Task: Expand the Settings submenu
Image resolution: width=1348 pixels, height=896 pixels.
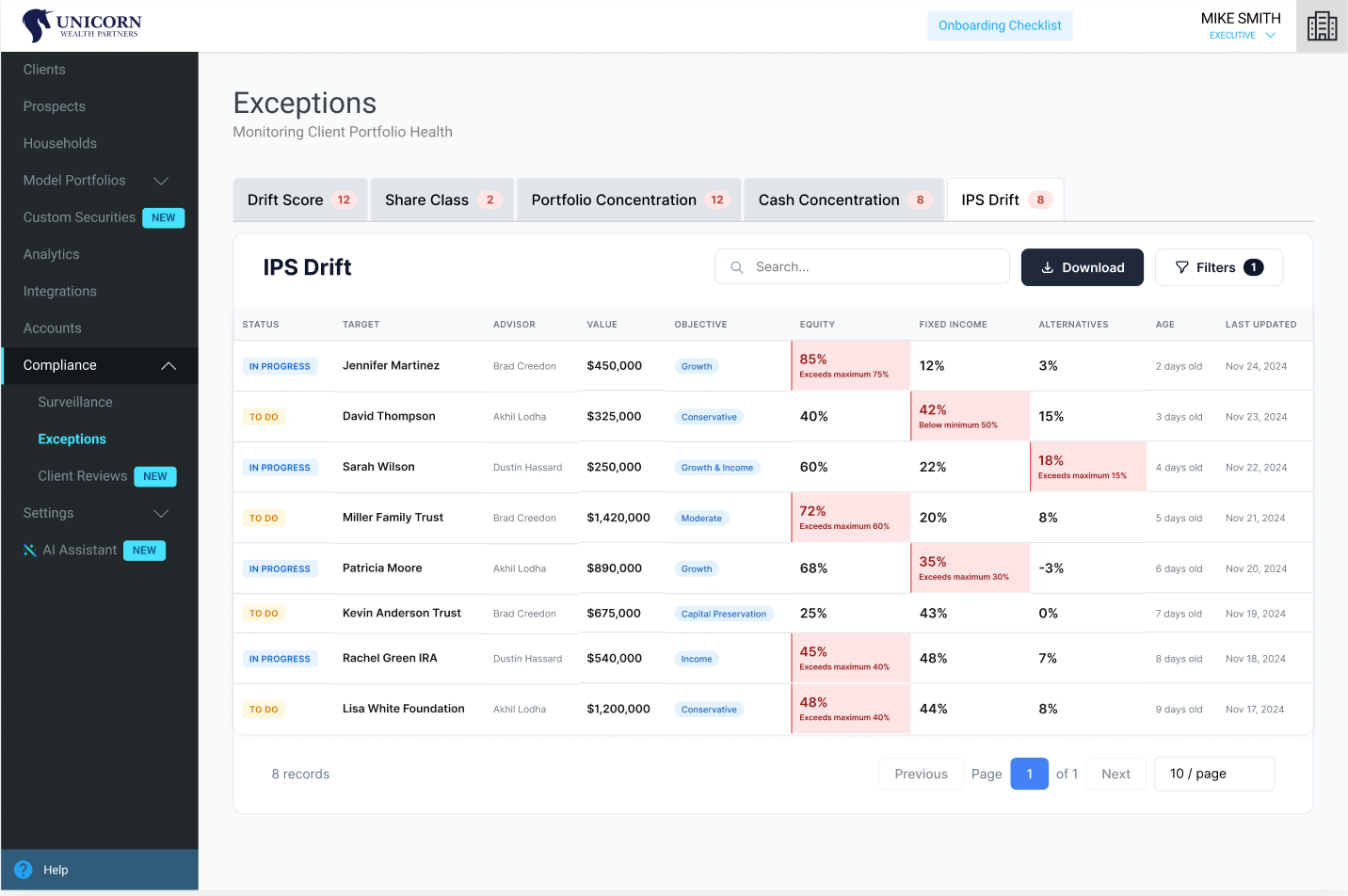Action: pos(161,513)
